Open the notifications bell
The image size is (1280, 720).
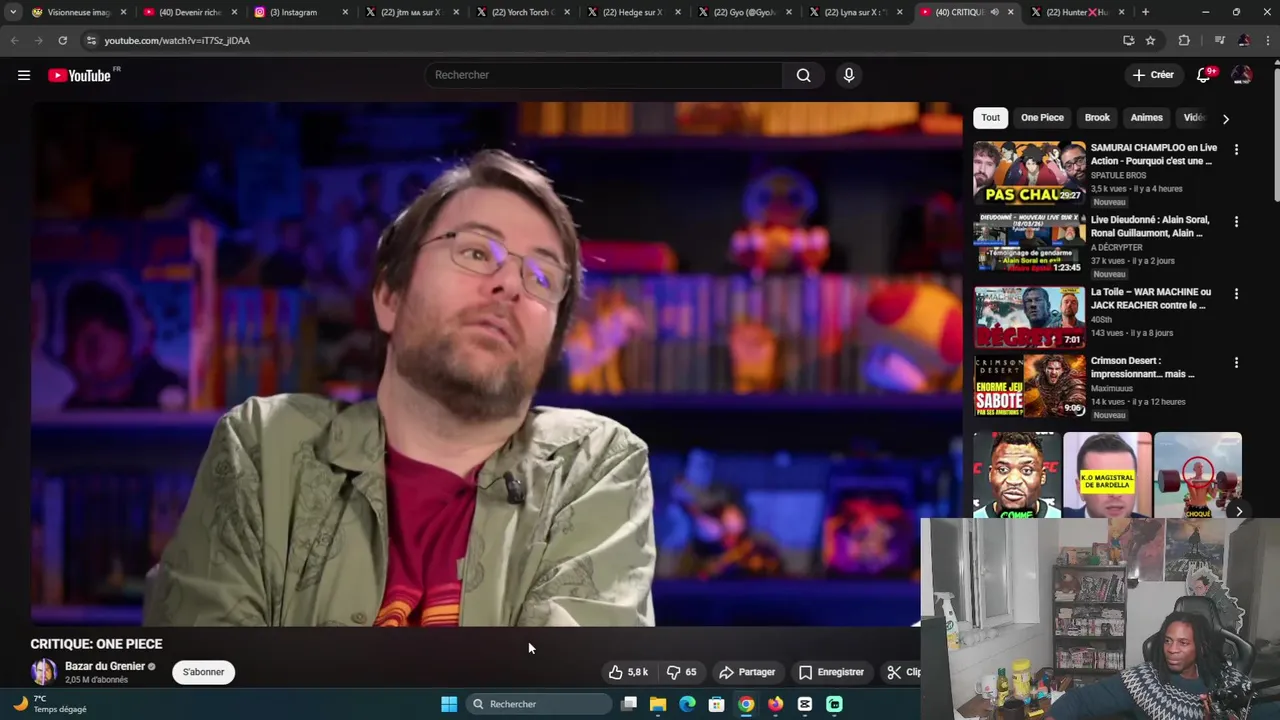1203,75
